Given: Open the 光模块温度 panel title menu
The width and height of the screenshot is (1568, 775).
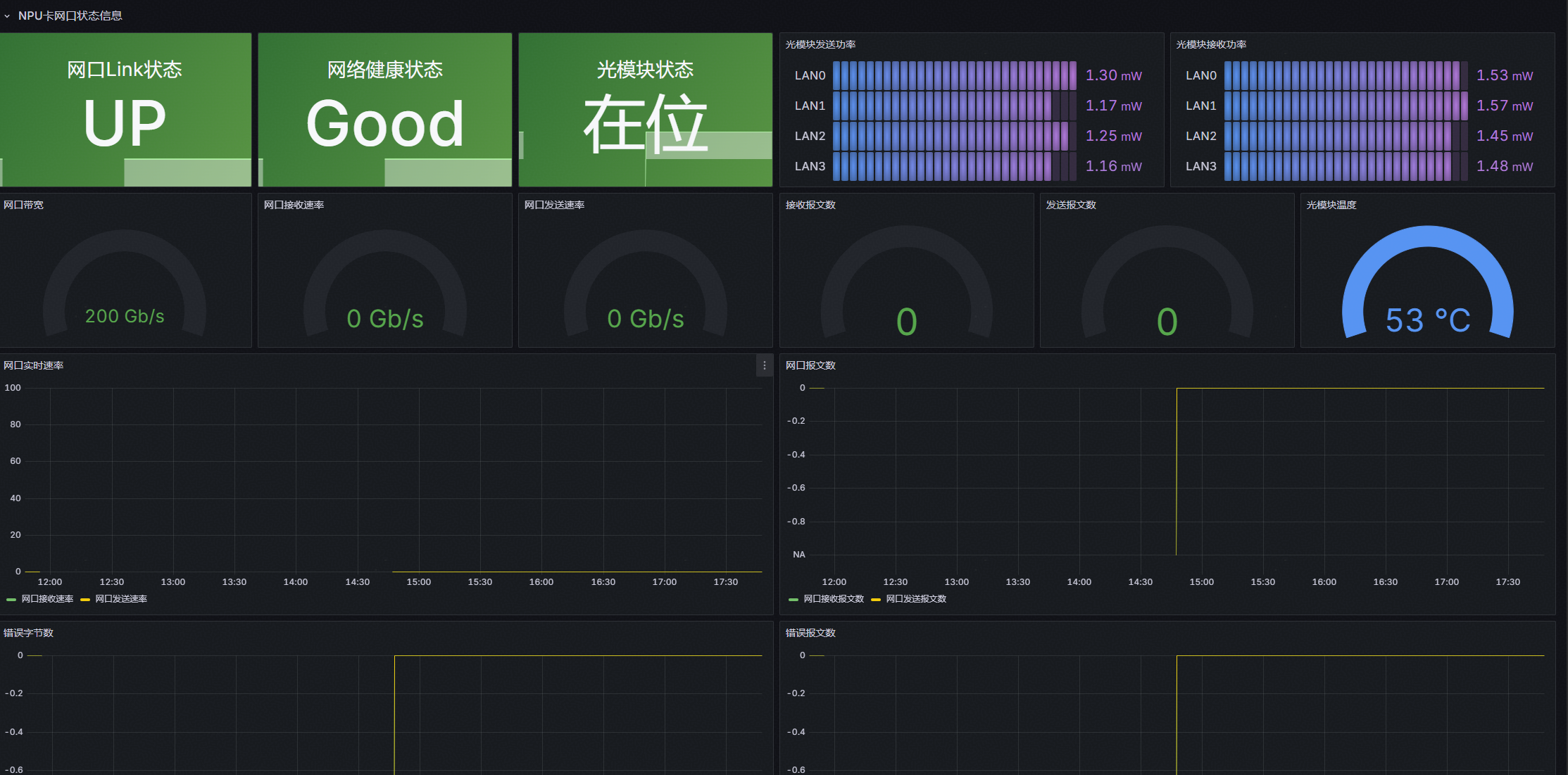Looking at the screenshot, I should click(1331, 205).
